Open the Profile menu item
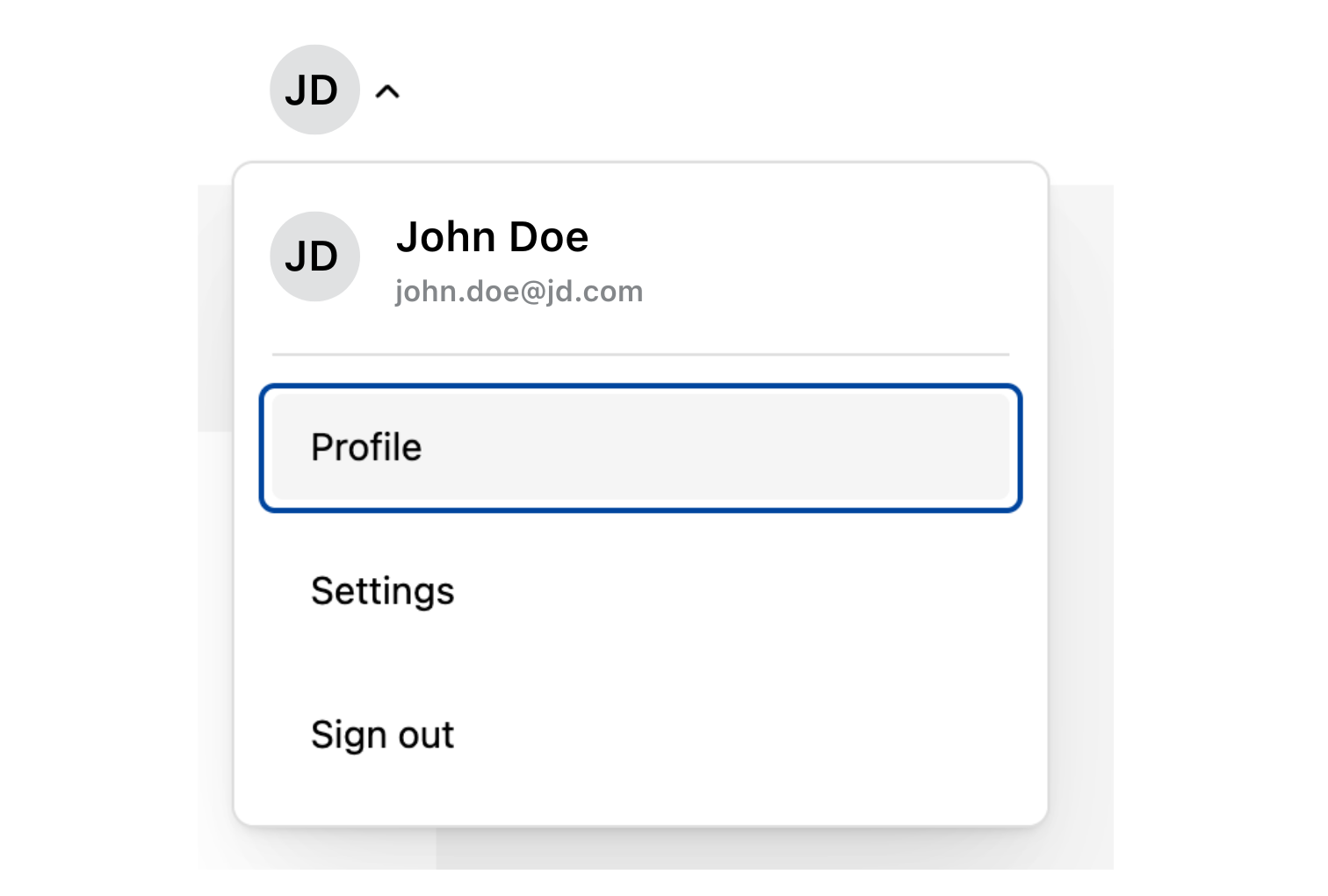Image resolution: width=1328 pixels, height=896 pixels. point(640,447)
